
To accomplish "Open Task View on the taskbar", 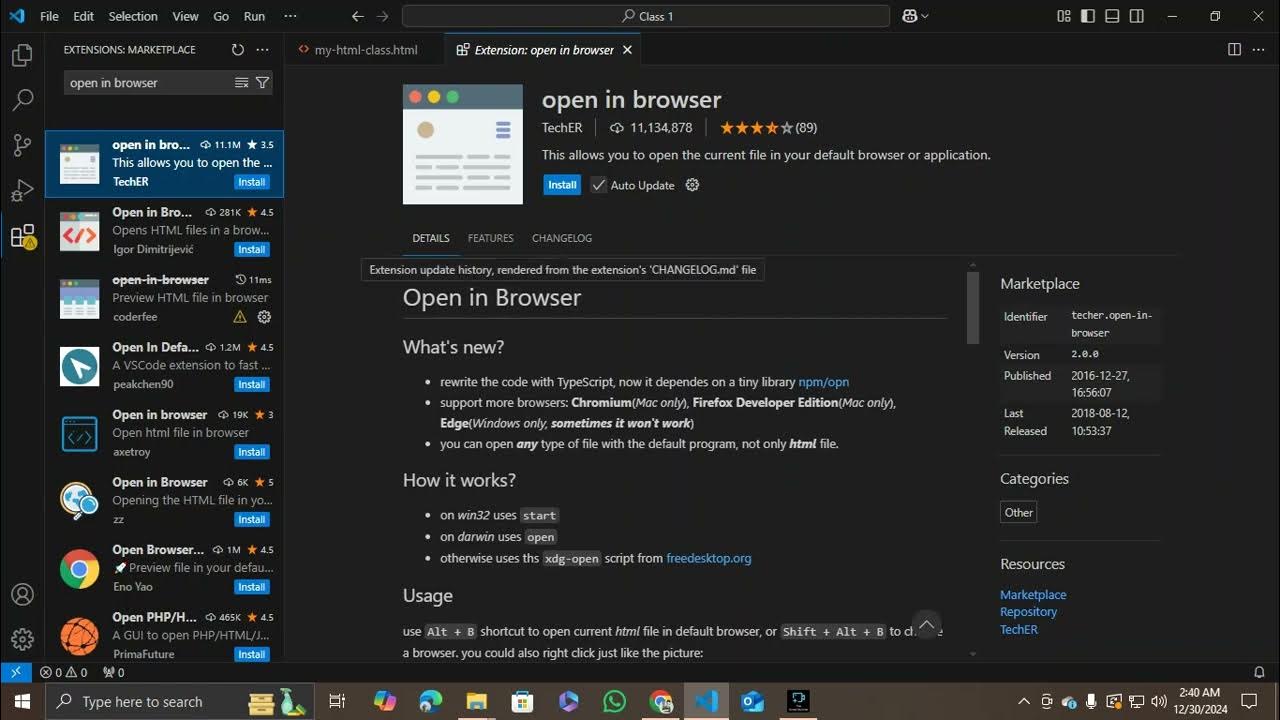I will click(x=337, y=701).
